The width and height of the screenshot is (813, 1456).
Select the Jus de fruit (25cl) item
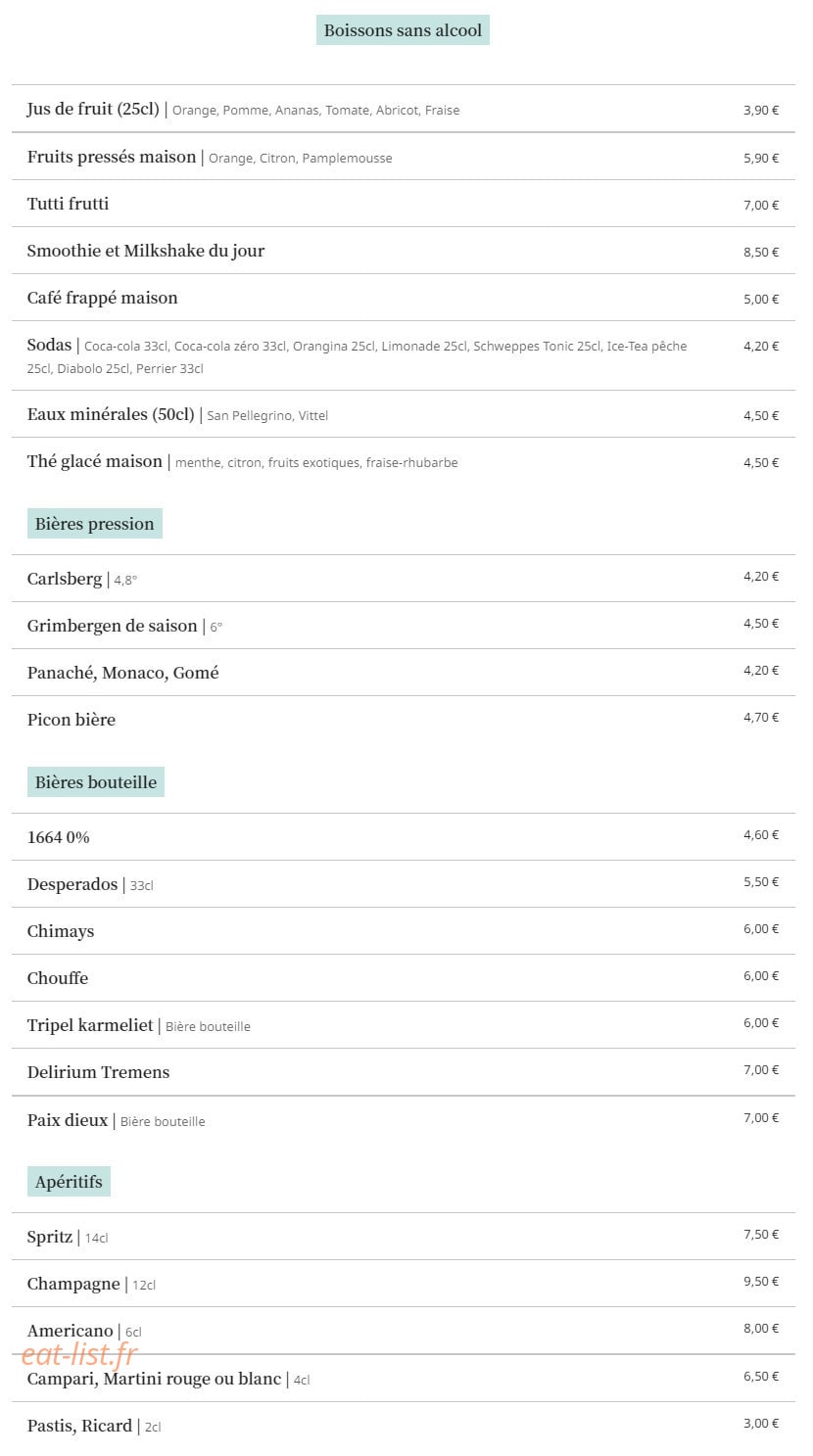[404, 109]
